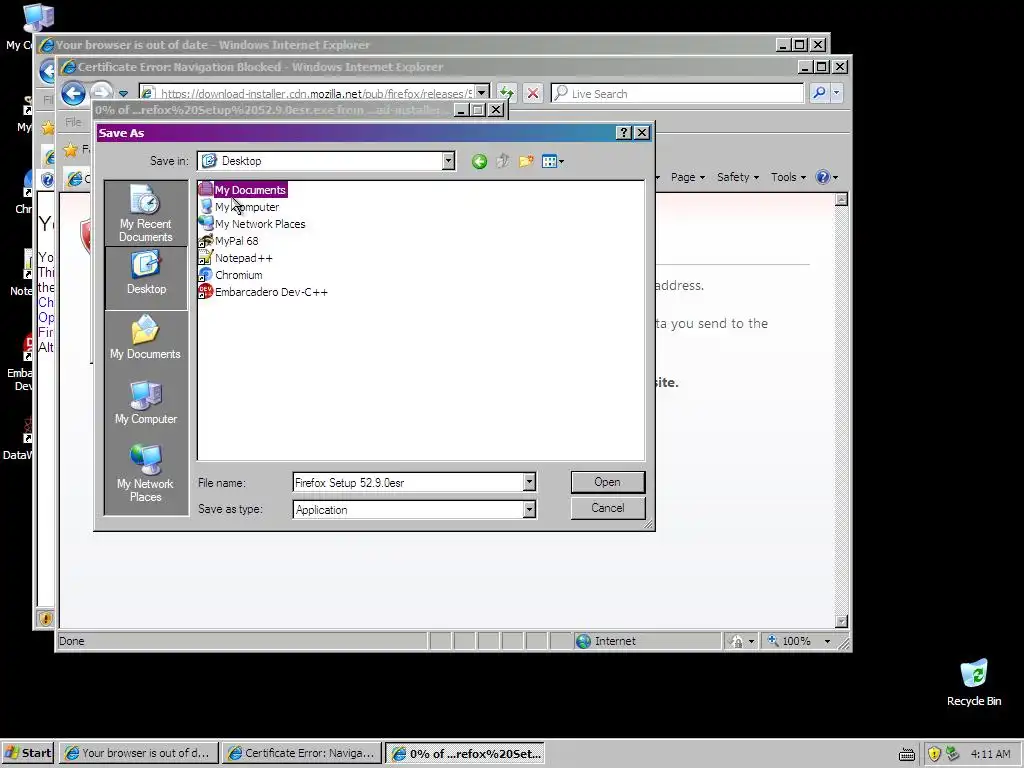Click the Cancel button in Save As
This screenshot has width=1024, height=768.
tap(607, 508)
